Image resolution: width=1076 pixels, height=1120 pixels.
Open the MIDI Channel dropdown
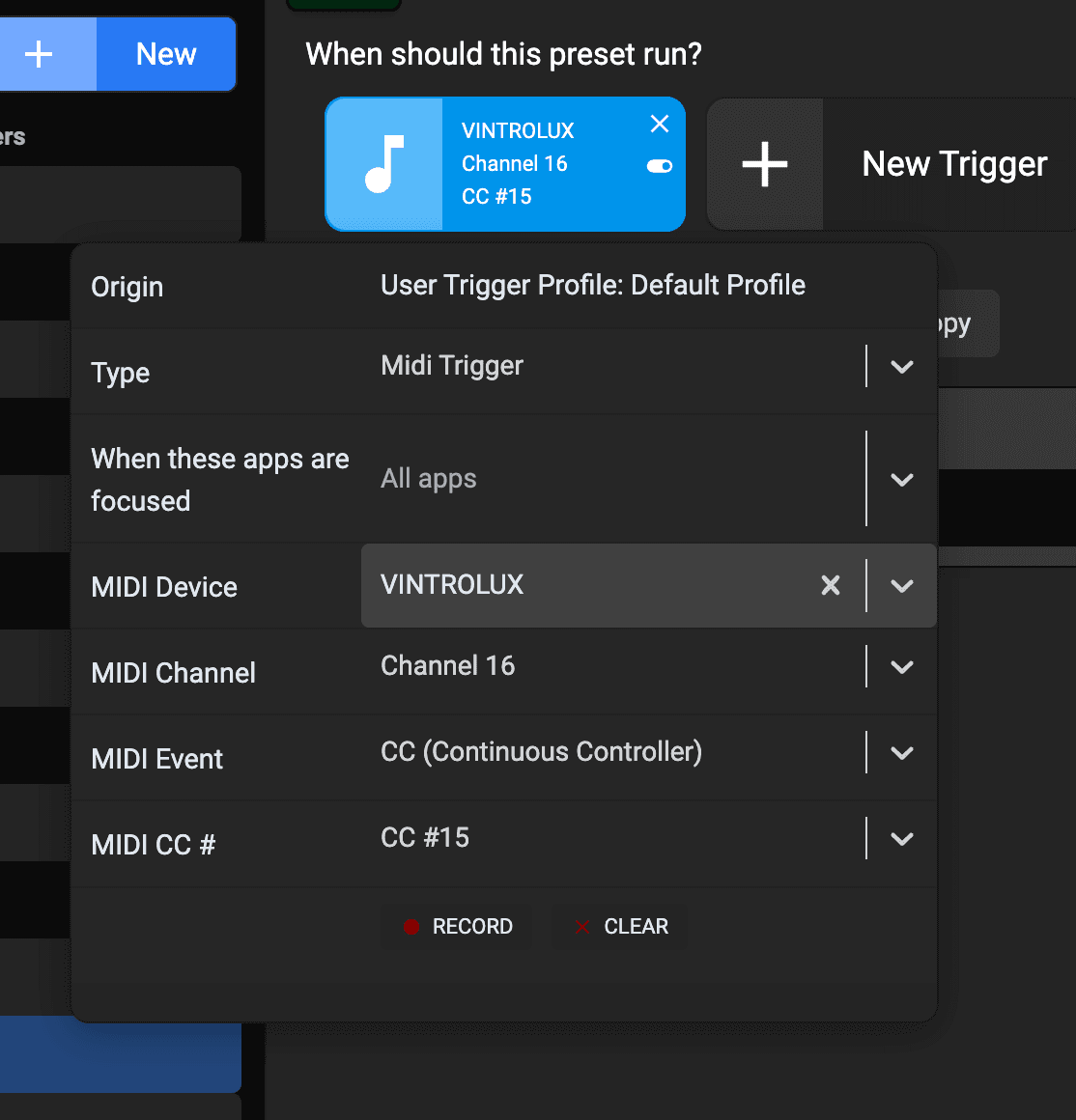click(901, 666)
